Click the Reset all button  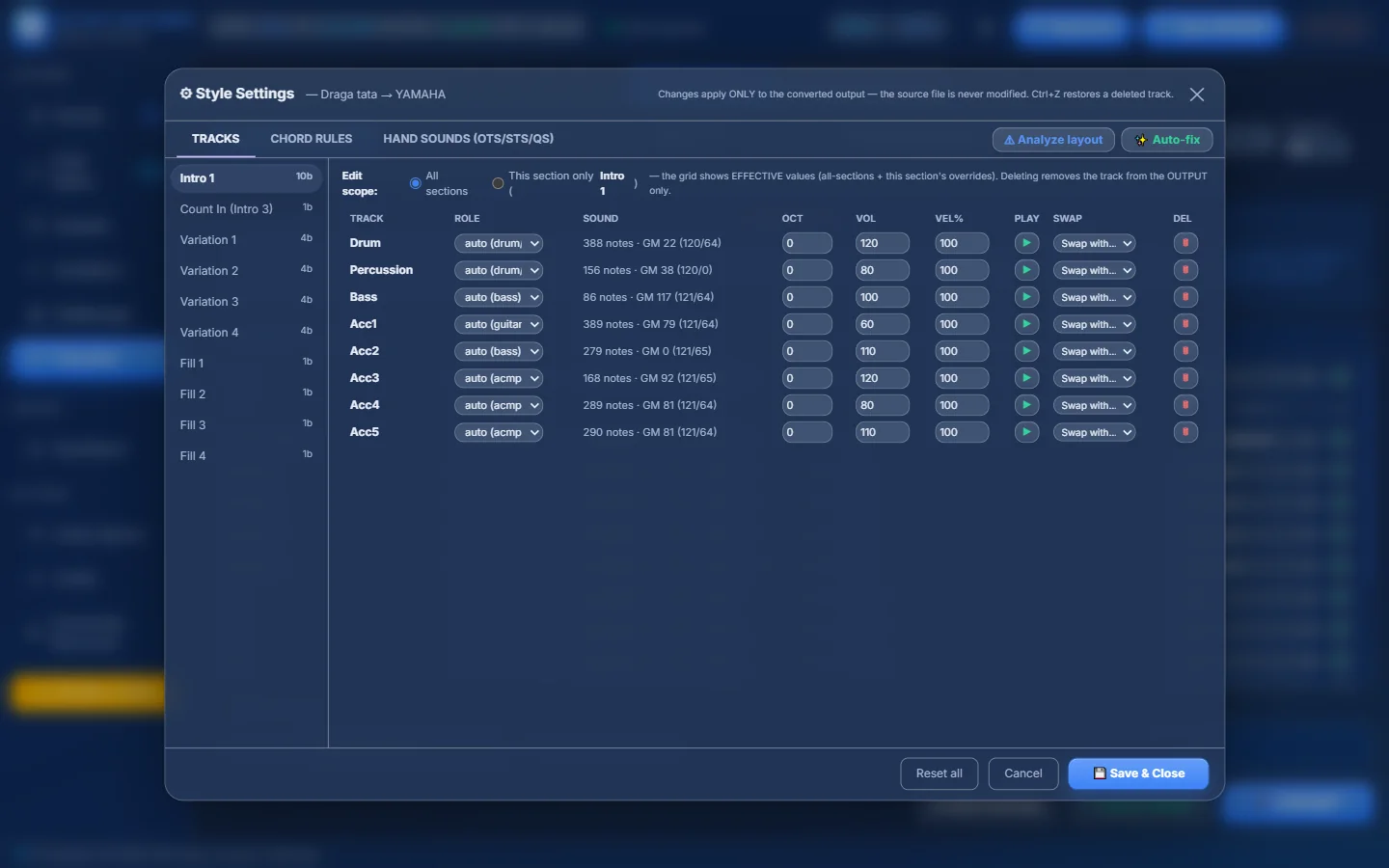click(x=939, y=773)
